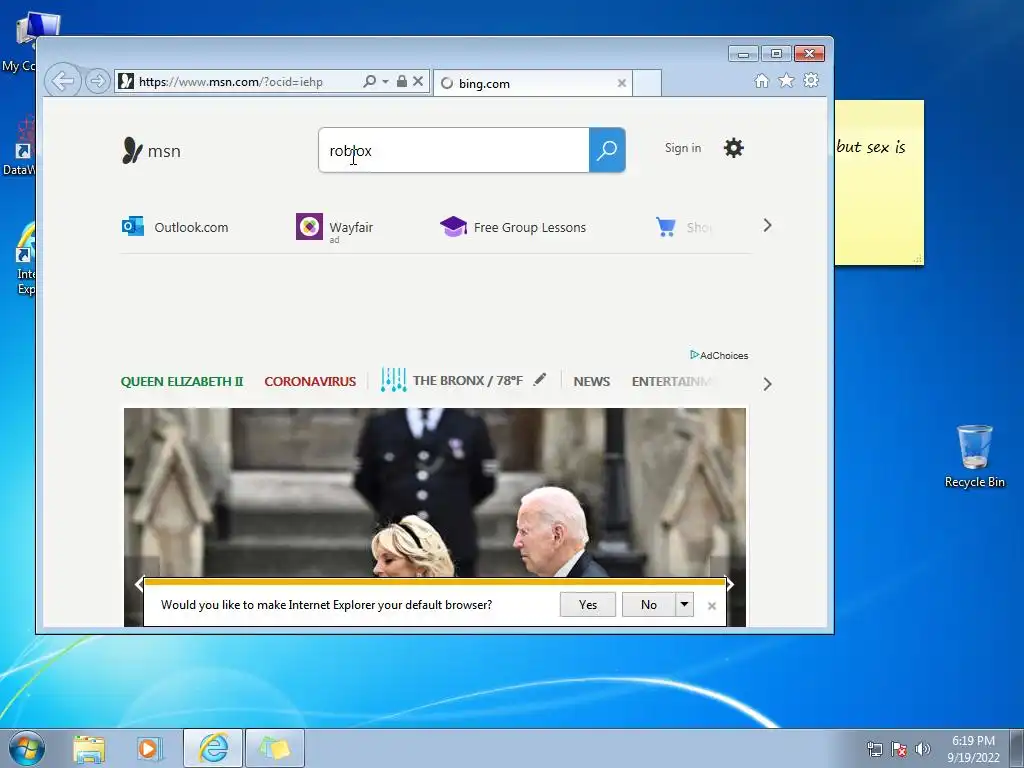The height and width of the screenshot is (768, 1024).
Task: Click the Wayfair logo icon
Action: [309, 227]
